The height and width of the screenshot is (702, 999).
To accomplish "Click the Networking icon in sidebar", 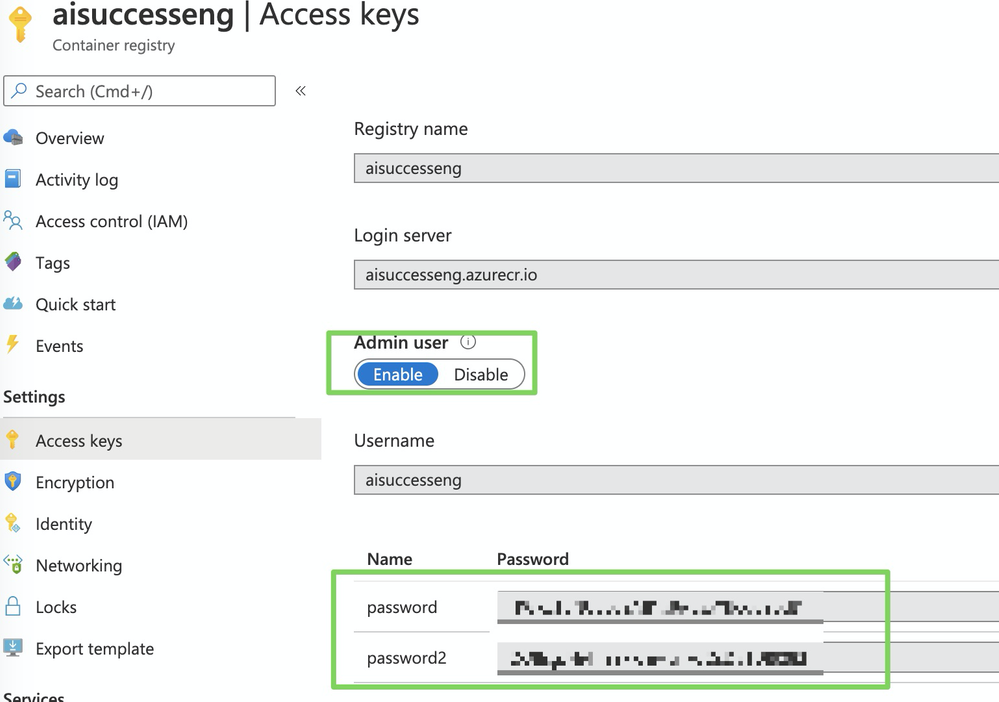I will 13,565.
